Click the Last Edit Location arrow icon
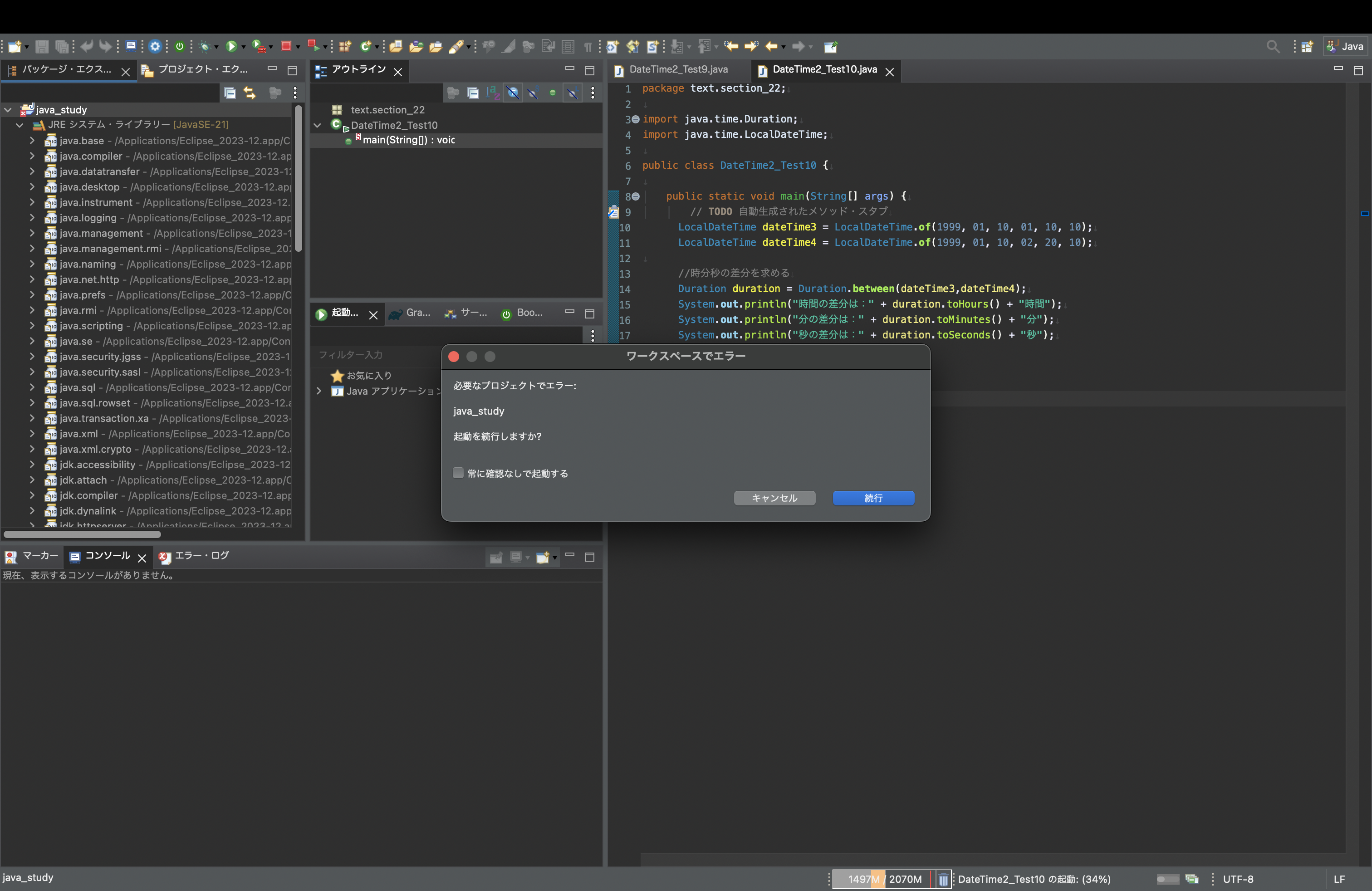Image resolution: width=1372 pixels, height=891 pixels. (731, 47)
